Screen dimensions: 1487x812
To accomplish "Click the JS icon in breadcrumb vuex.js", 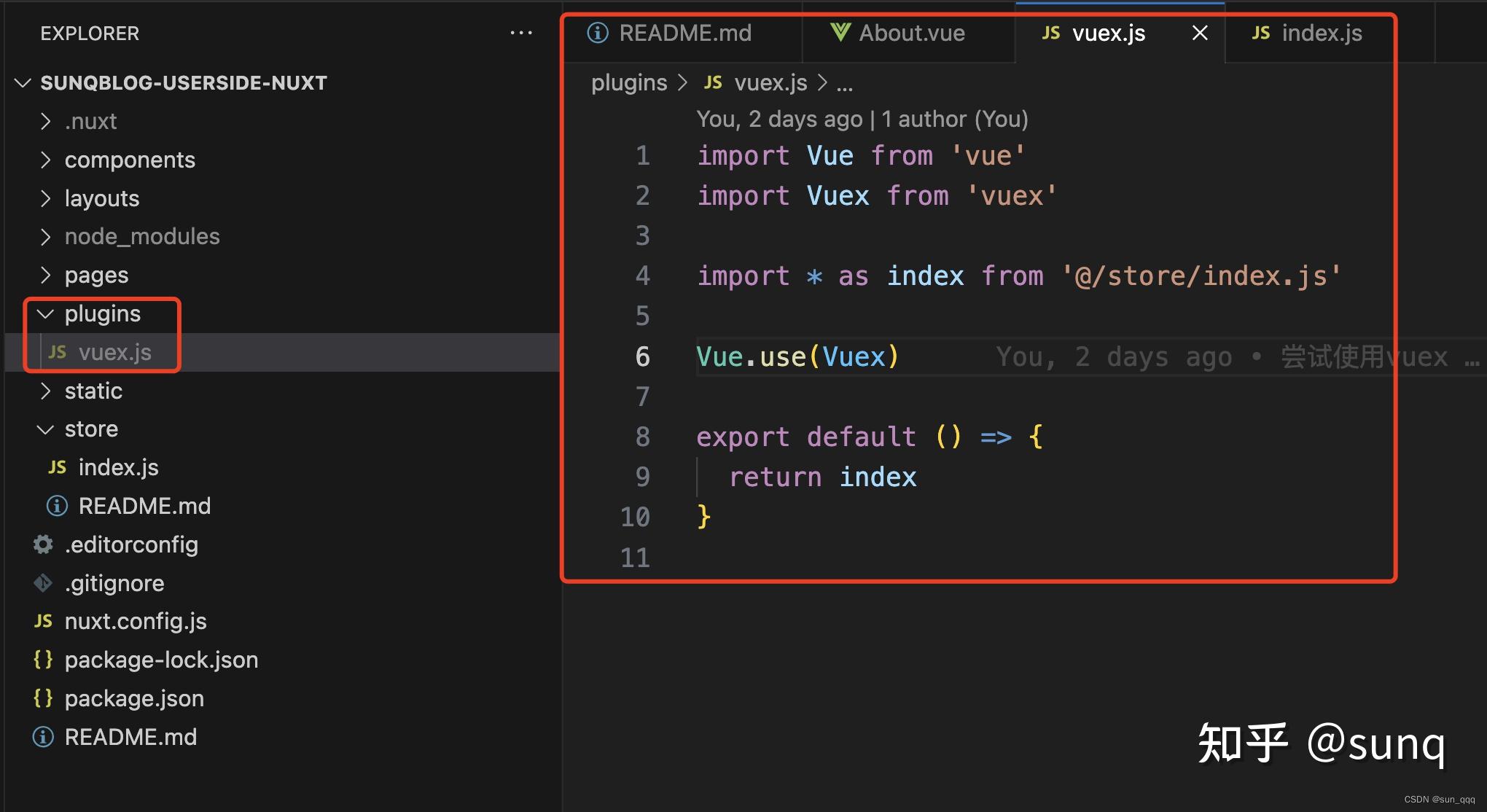I will point(713,83).
